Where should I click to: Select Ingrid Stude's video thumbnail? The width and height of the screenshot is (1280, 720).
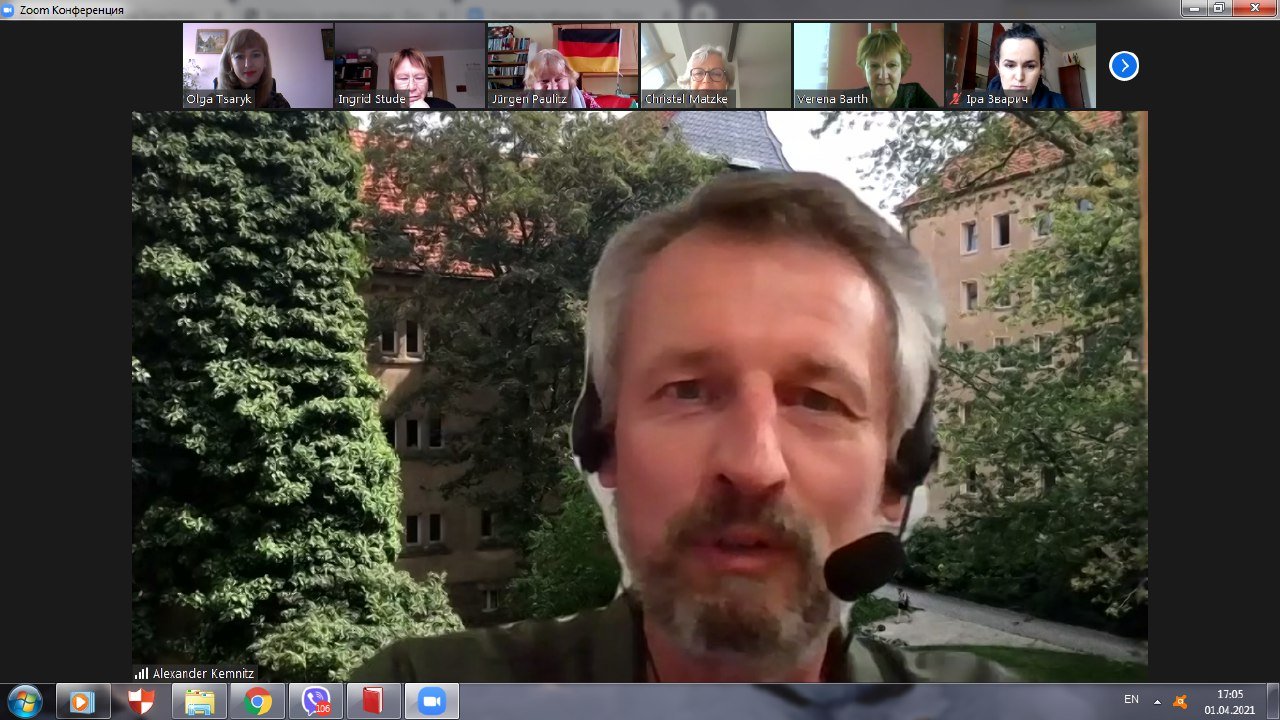(410, 66)
